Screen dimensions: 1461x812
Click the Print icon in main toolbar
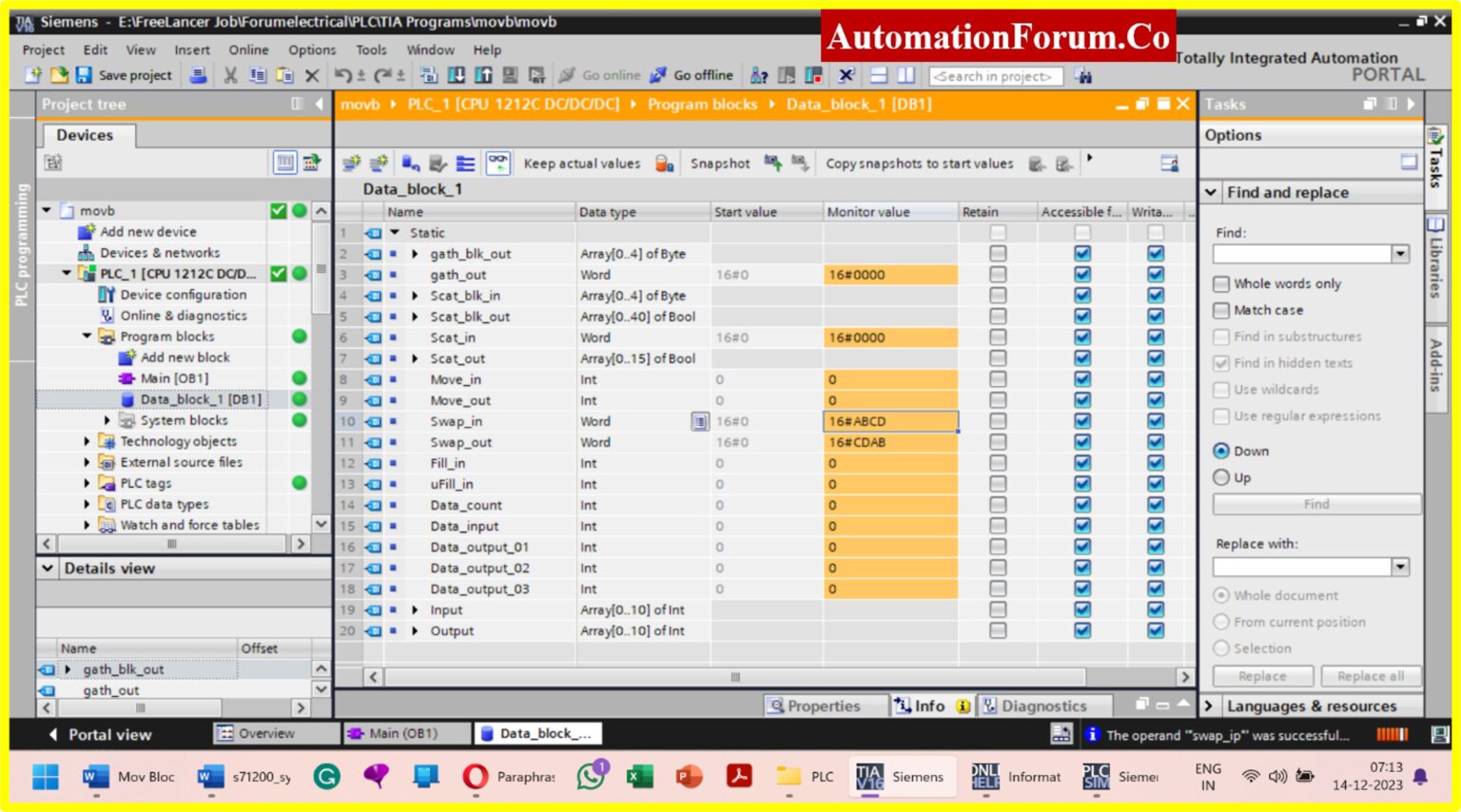coord(198,75)
